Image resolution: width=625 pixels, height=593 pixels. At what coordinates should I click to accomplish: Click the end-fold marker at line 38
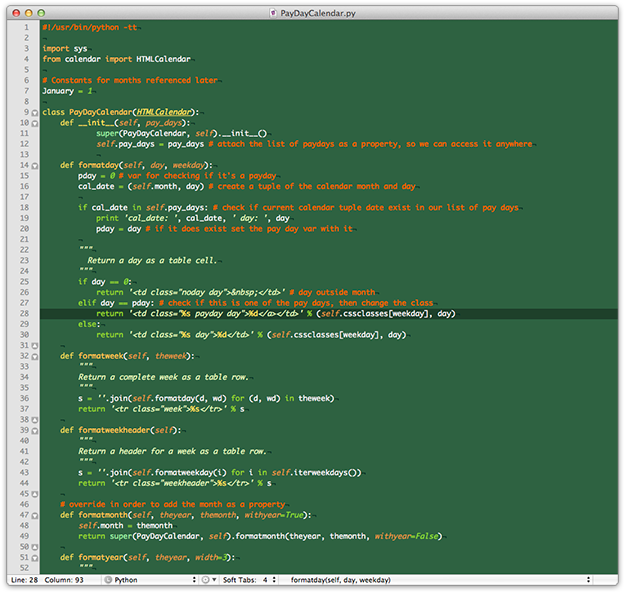click(35, 420)
